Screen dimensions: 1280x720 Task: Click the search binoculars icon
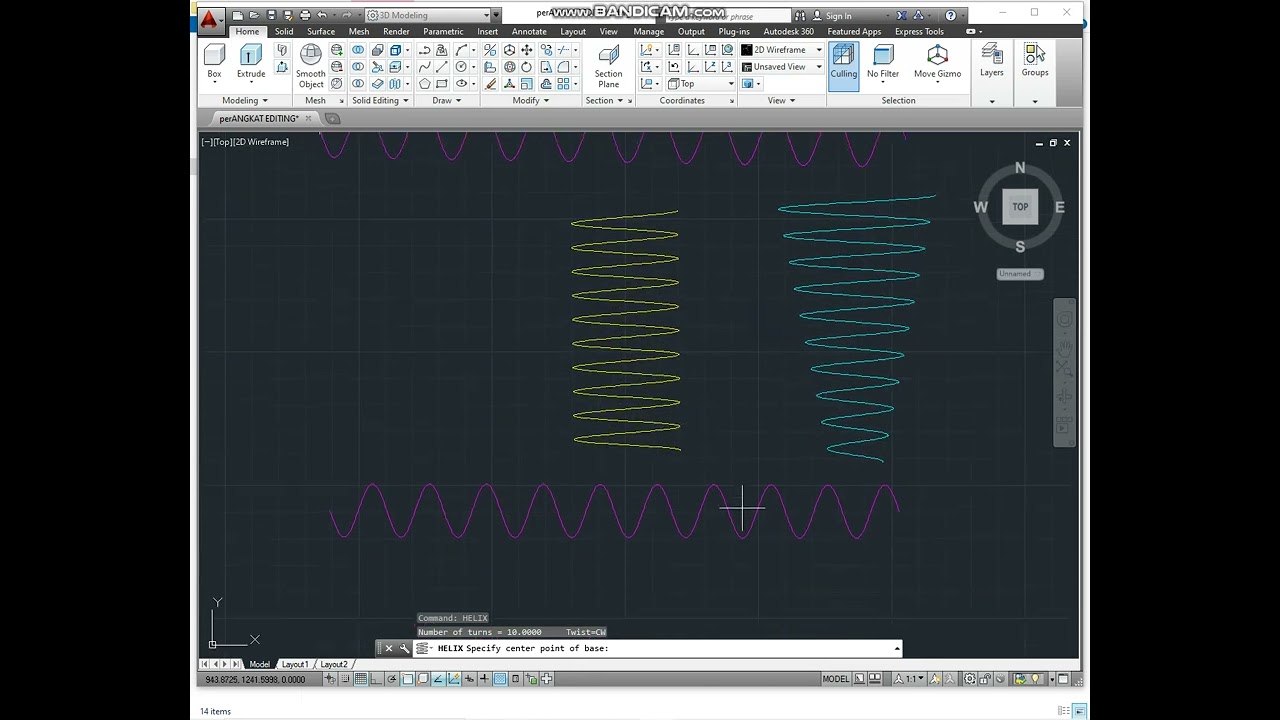(800, 15)
